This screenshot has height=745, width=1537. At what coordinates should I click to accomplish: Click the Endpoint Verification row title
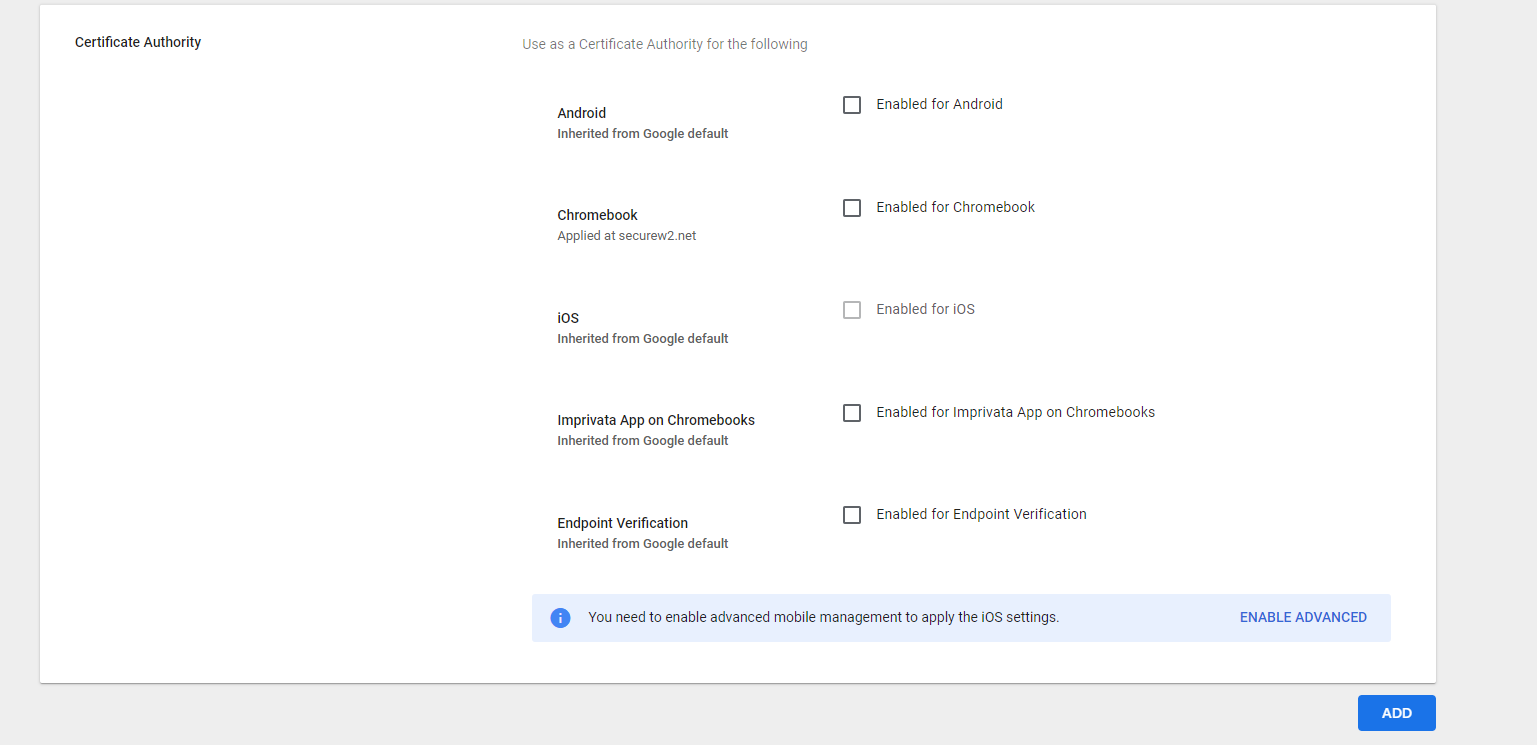click(x=622, y=523)
